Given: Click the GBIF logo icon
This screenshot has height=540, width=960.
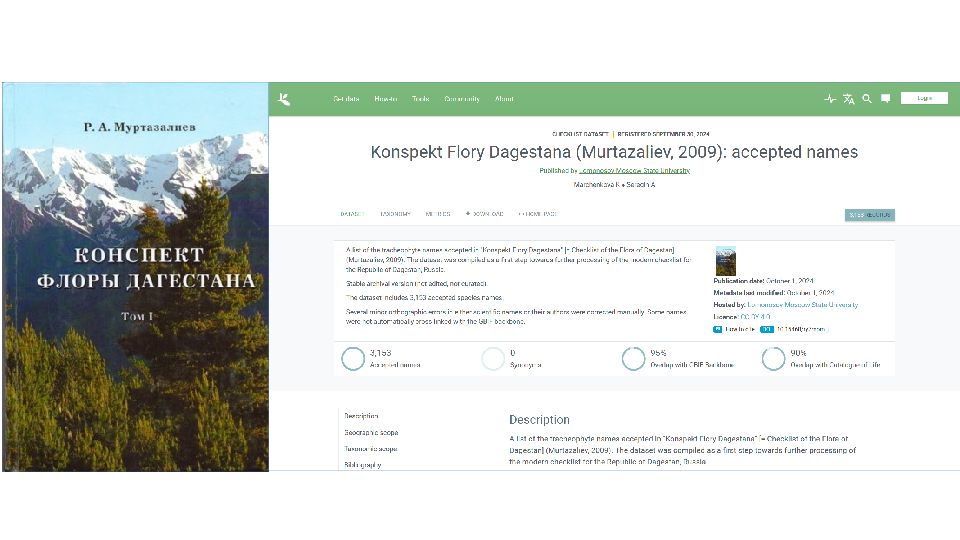Looking at the screenshot, I should (284, 99).
